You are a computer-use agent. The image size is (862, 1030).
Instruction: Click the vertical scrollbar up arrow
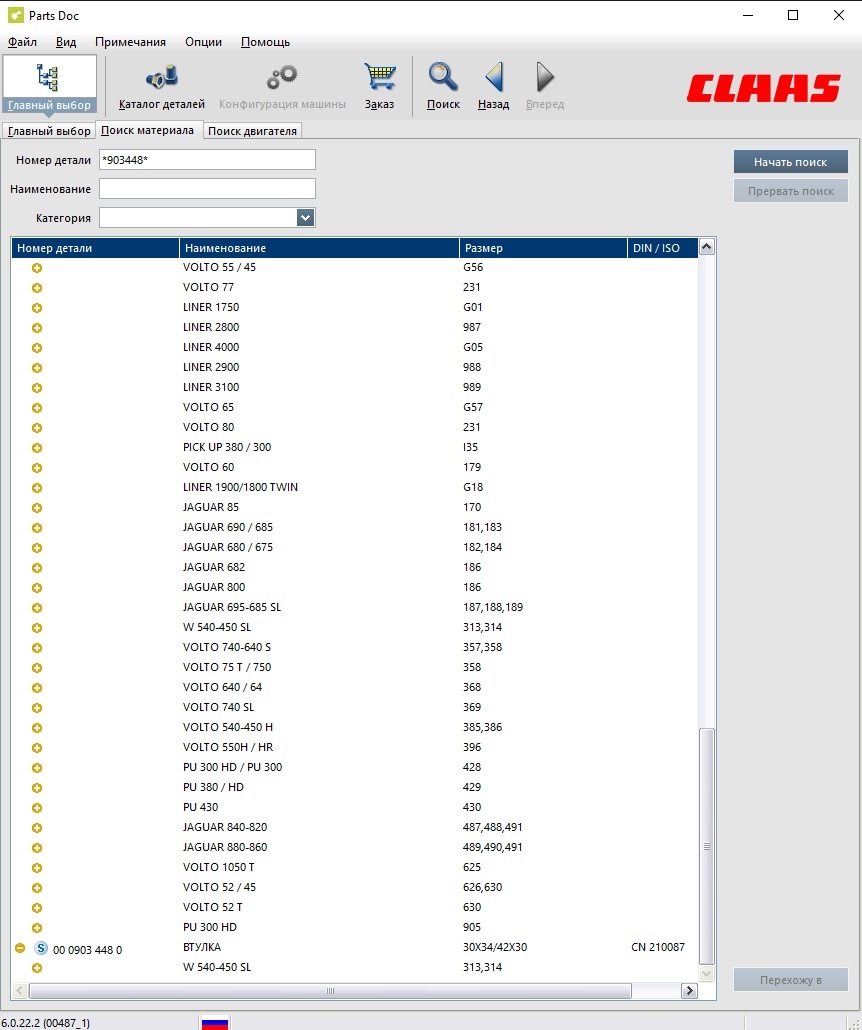click(706, 247)
